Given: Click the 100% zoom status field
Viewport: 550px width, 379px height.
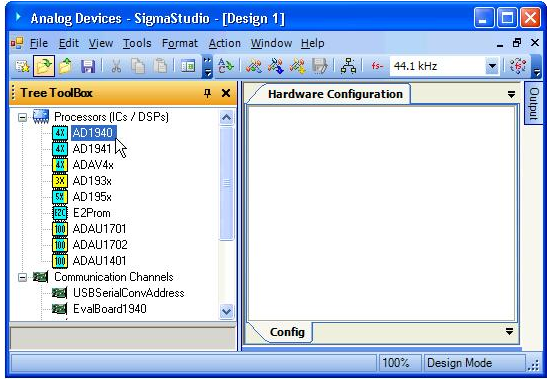Looking at the screenshot, I should click(x=400, y=363).
